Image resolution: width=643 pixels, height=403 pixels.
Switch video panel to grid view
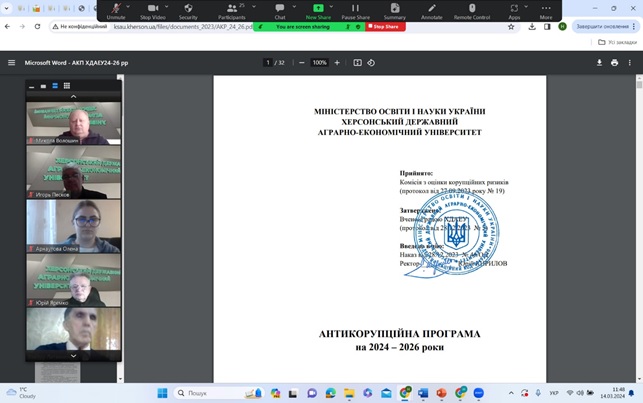coord(67,86)
